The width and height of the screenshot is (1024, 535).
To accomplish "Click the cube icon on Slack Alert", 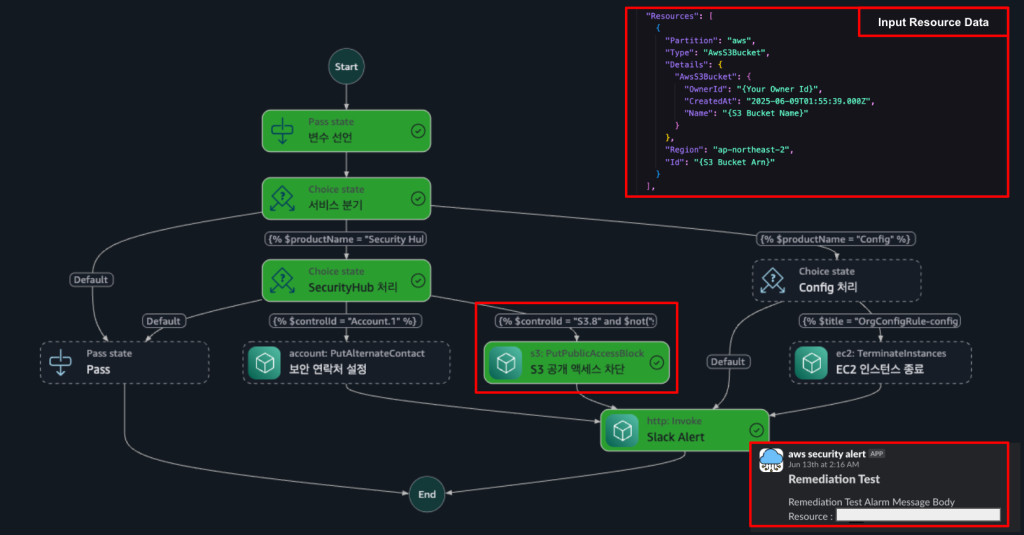I will (622, 430).
